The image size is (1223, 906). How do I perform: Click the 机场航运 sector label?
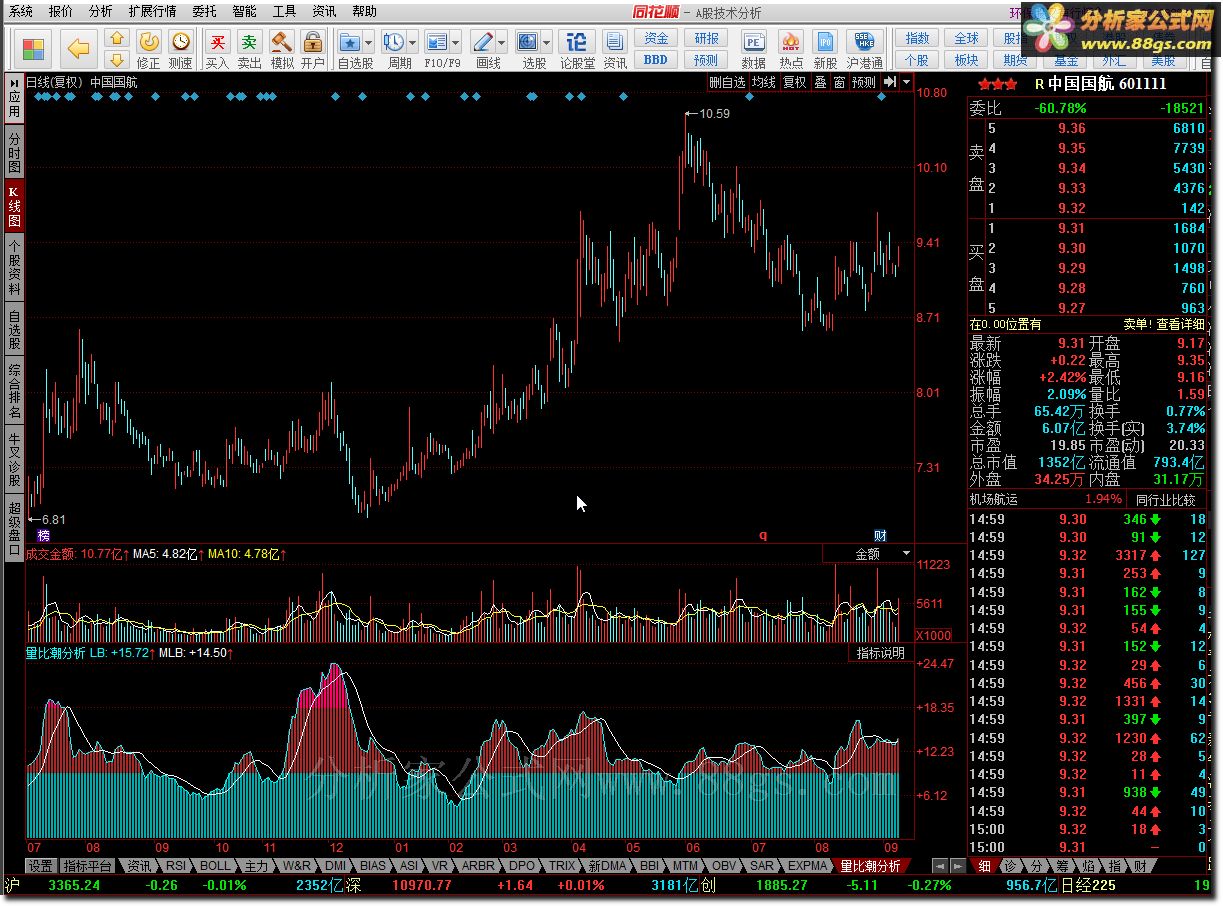tap(993, 499)
